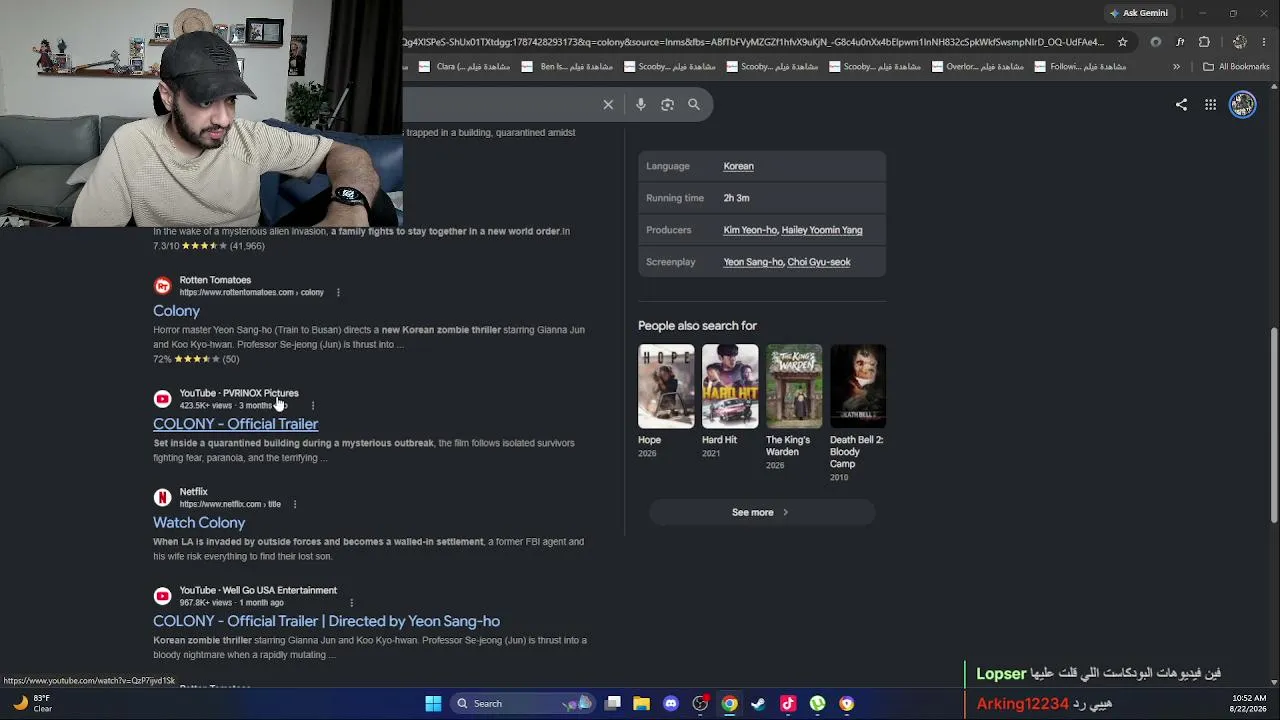Viewport: 1280px width, 720px height.
Task: Click the taskbar Search box
Action: [x=521, y=704]
